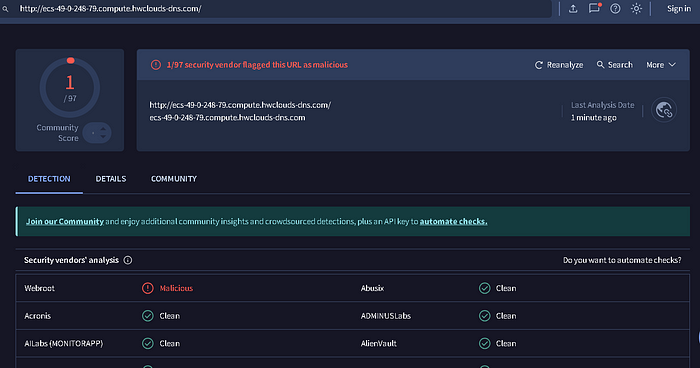This screenshot has width=700, height=368.
Task: Select the DETECTION tab
Action: coord(49,179)
